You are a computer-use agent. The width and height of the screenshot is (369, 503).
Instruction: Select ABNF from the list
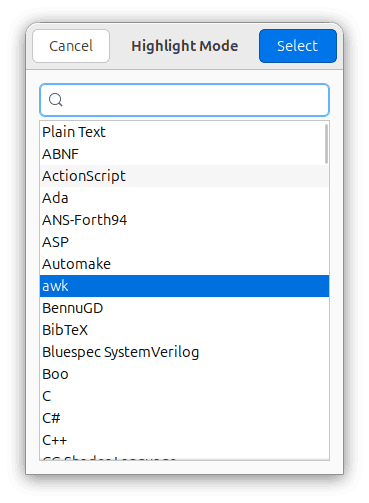pyautogui.click(x=184, y=154)
